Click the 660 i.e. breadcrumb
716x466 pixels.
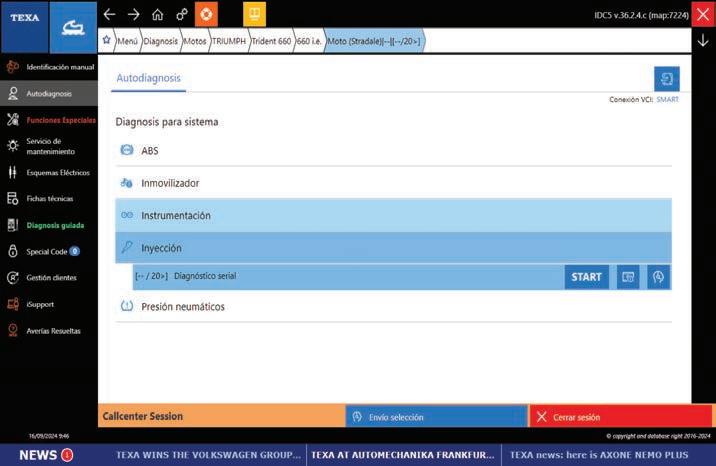[309, 41]
